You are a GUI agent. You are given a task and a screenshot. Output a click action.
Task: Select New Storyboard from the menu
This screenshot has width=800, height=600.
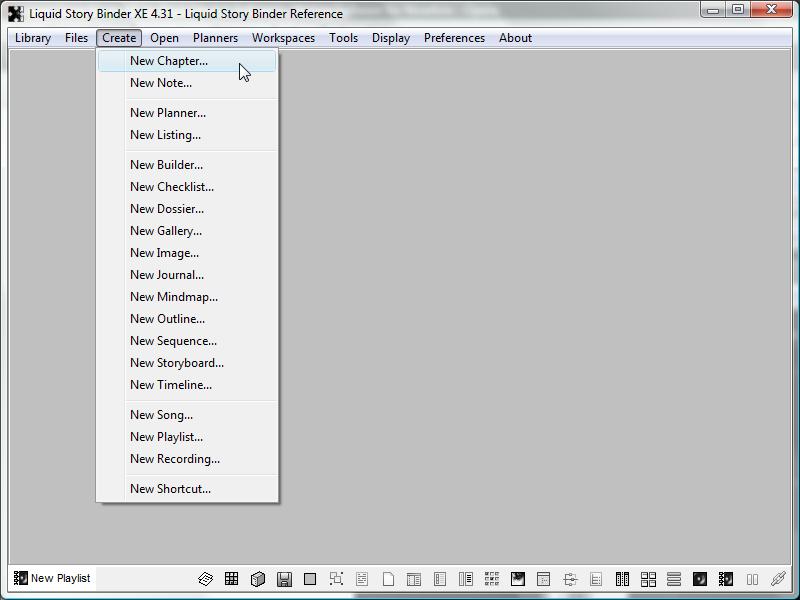tap(176, 363)
